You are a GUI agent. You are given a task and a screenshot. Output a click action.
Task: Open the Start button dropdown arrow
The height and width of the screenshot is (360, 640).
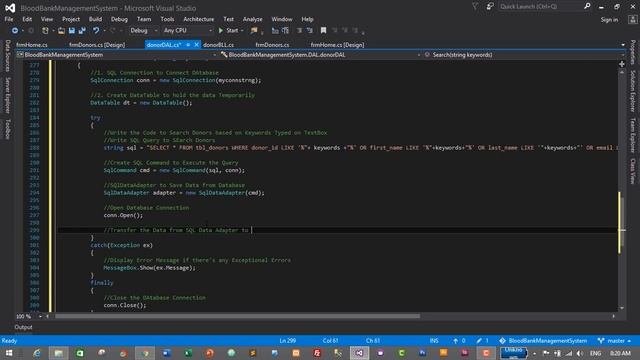point(242,31)
